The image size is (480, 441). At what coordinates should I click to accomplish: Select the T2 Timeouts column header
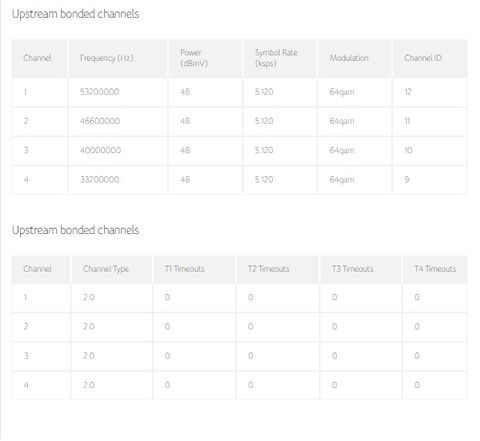tap(268, 269)
